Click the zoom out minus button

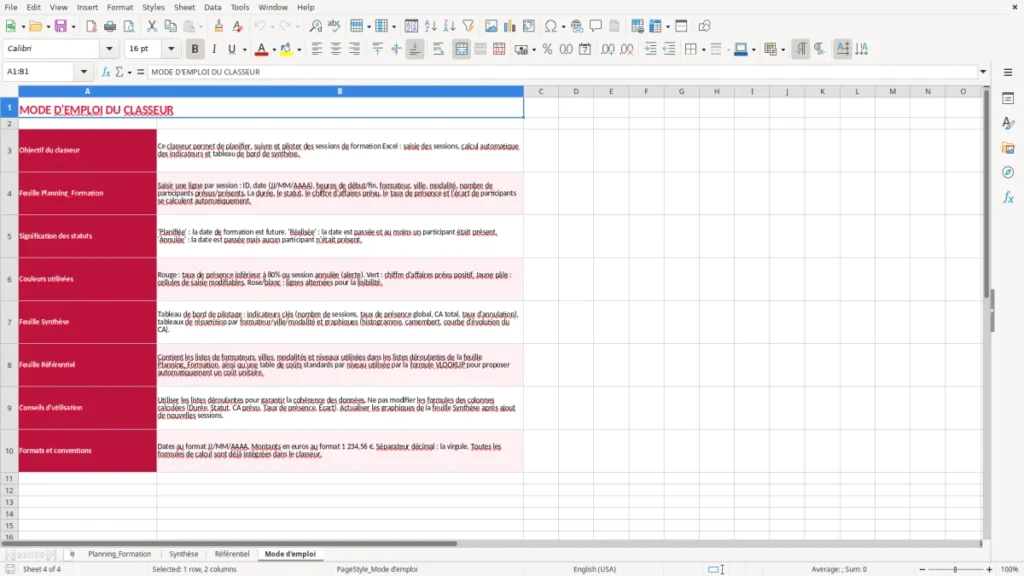(x=922, y=569)
